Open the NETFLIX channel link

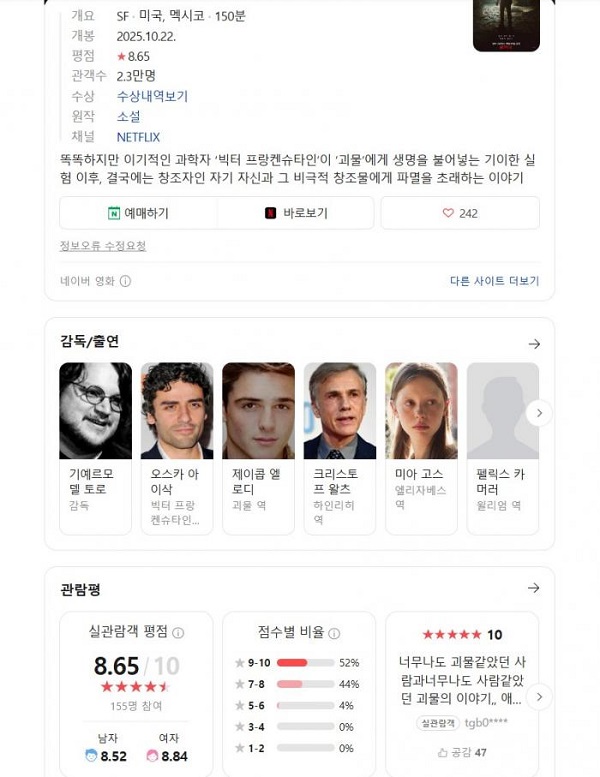pos(138,137)
